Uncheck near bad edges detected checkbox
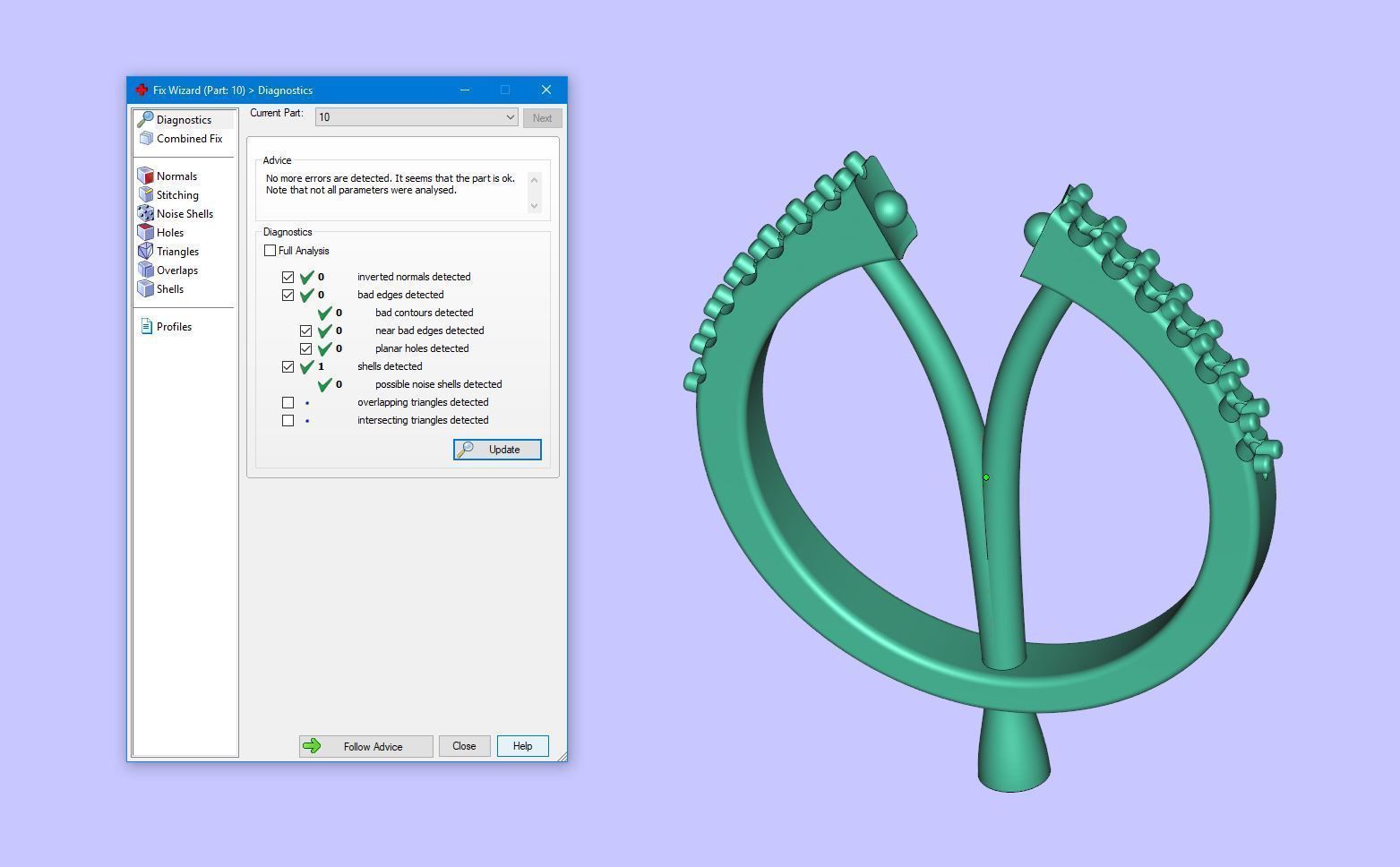This screenshot has height=867, width=1400. (305, 330)
